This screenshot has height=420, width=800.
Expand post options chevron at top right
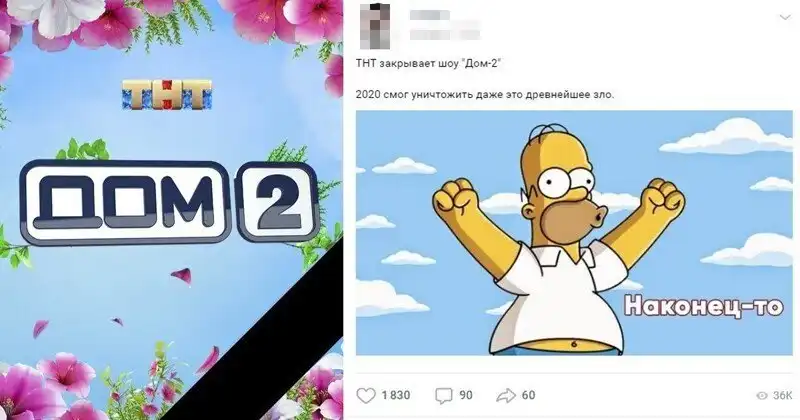click(x=785, y=18)
